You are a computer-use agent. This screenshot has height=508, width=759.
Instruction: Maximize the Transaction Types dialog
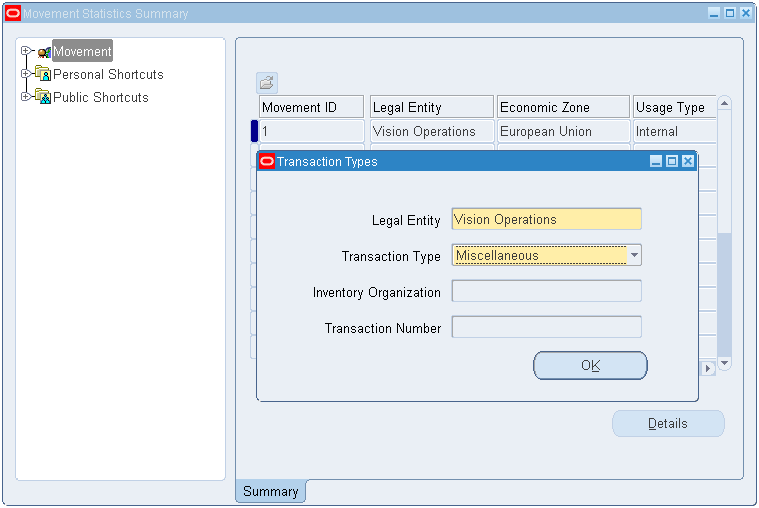[672, 161]
